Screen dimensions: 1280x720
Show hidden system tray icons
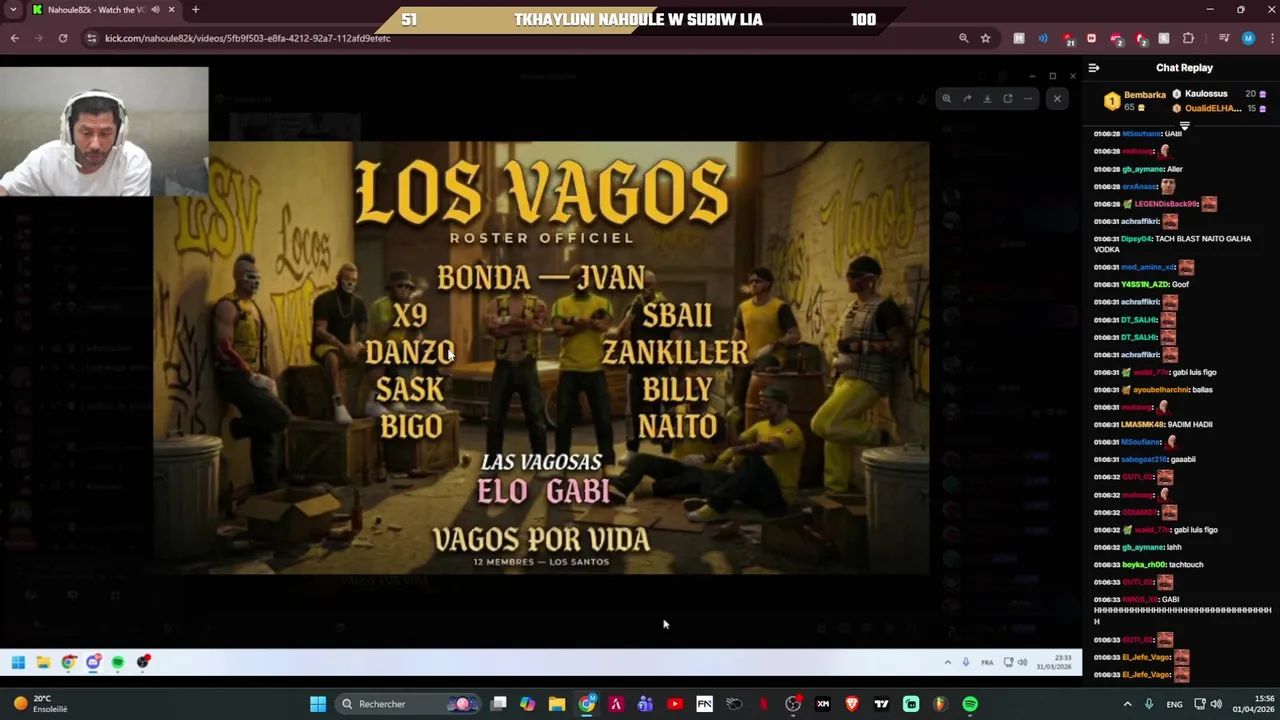[1127, 704]
